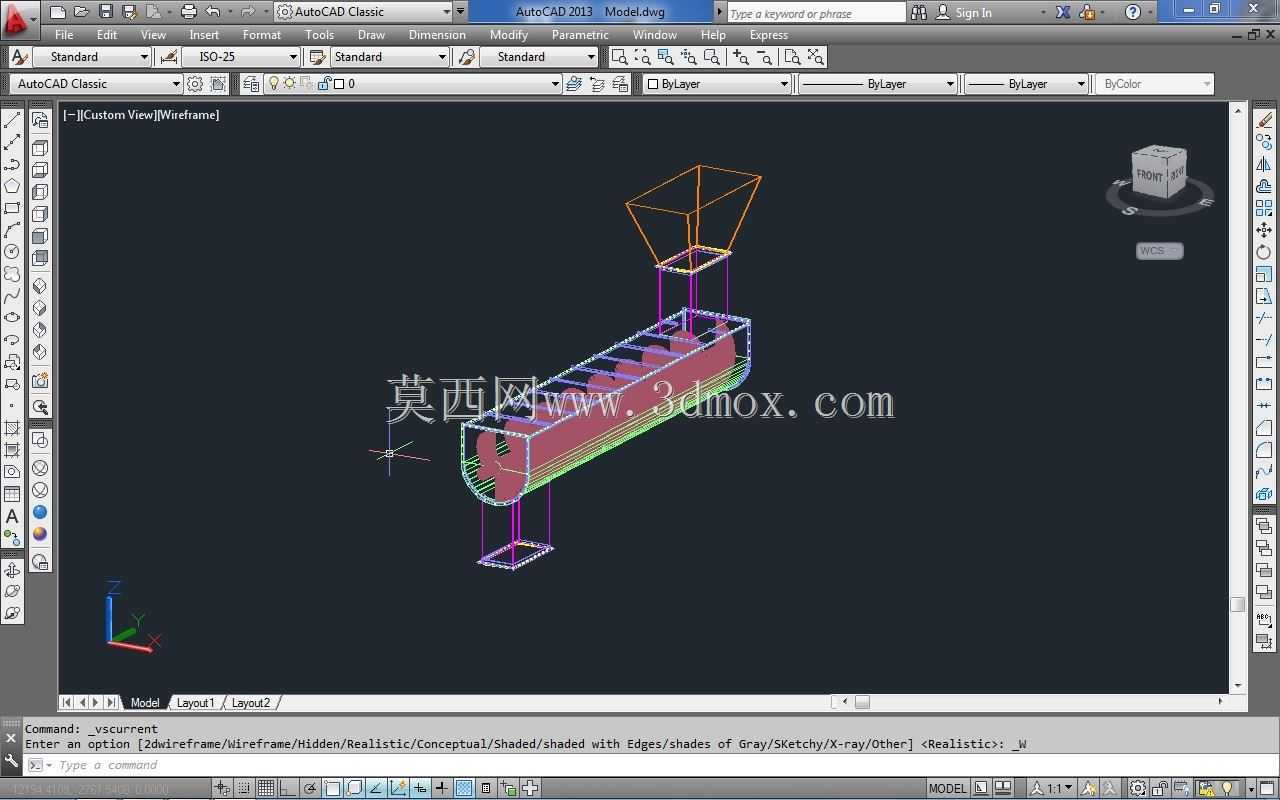Image resolution: width=1280 pixels, height=800 pixels.
Task: Click the FRONT face of the ViewCube
Action: point(1149,176)
